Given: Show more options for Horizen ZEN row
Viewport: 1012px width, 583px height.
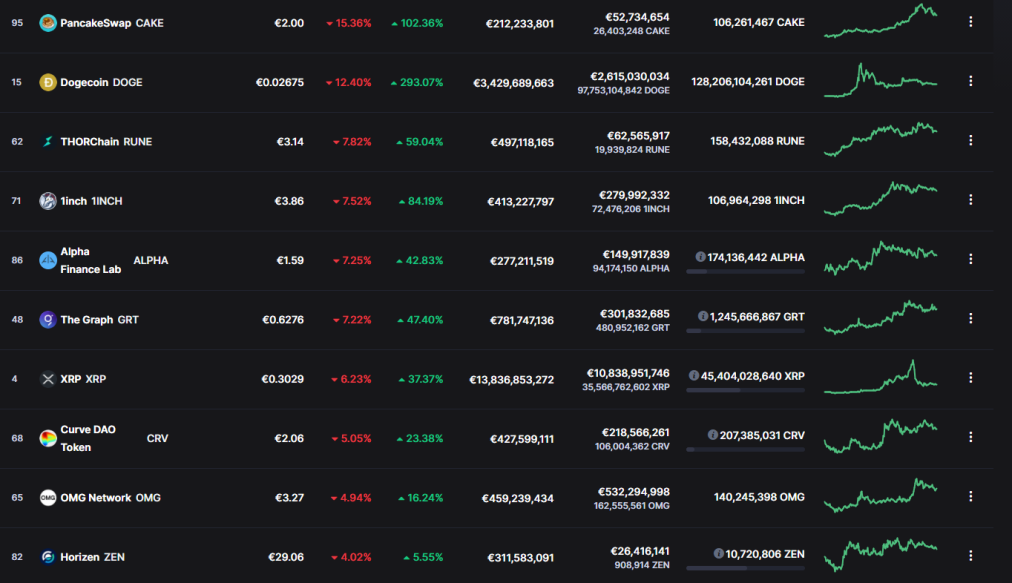Looking at the screenshot, I should (971, 556).
